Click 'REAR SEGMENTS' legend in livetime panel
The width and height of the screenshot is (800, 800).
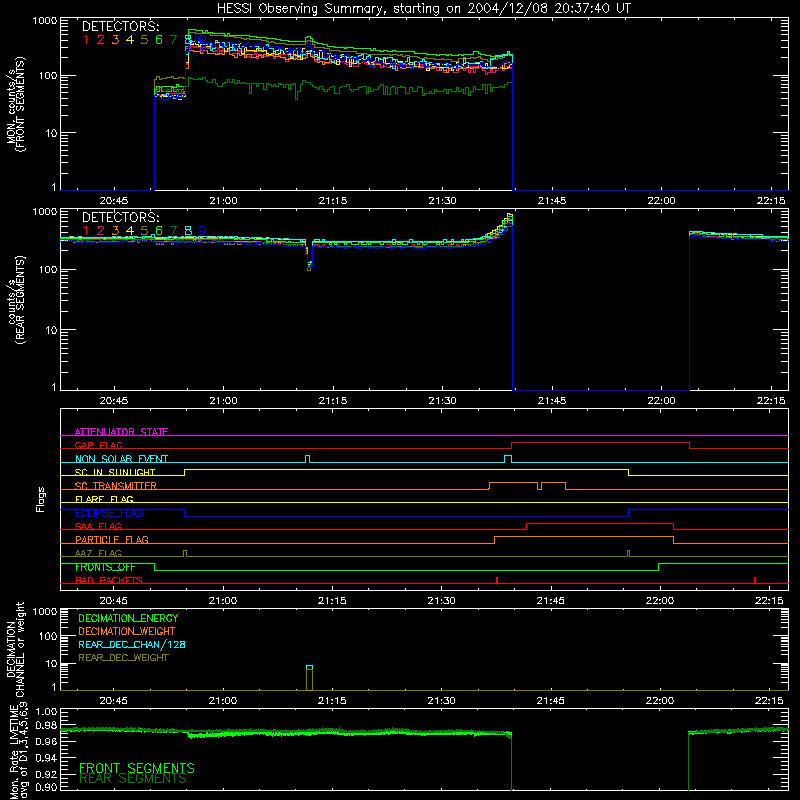pos(133,779)
